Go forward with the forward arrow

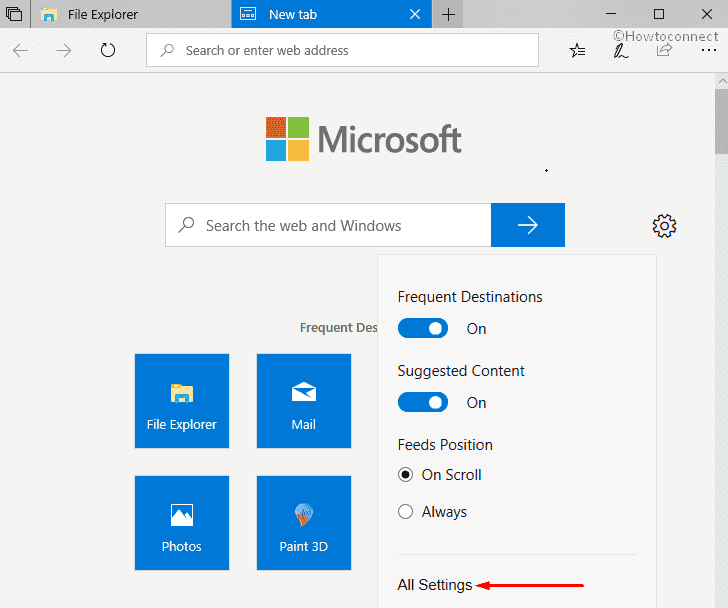(x=64, y=50)
